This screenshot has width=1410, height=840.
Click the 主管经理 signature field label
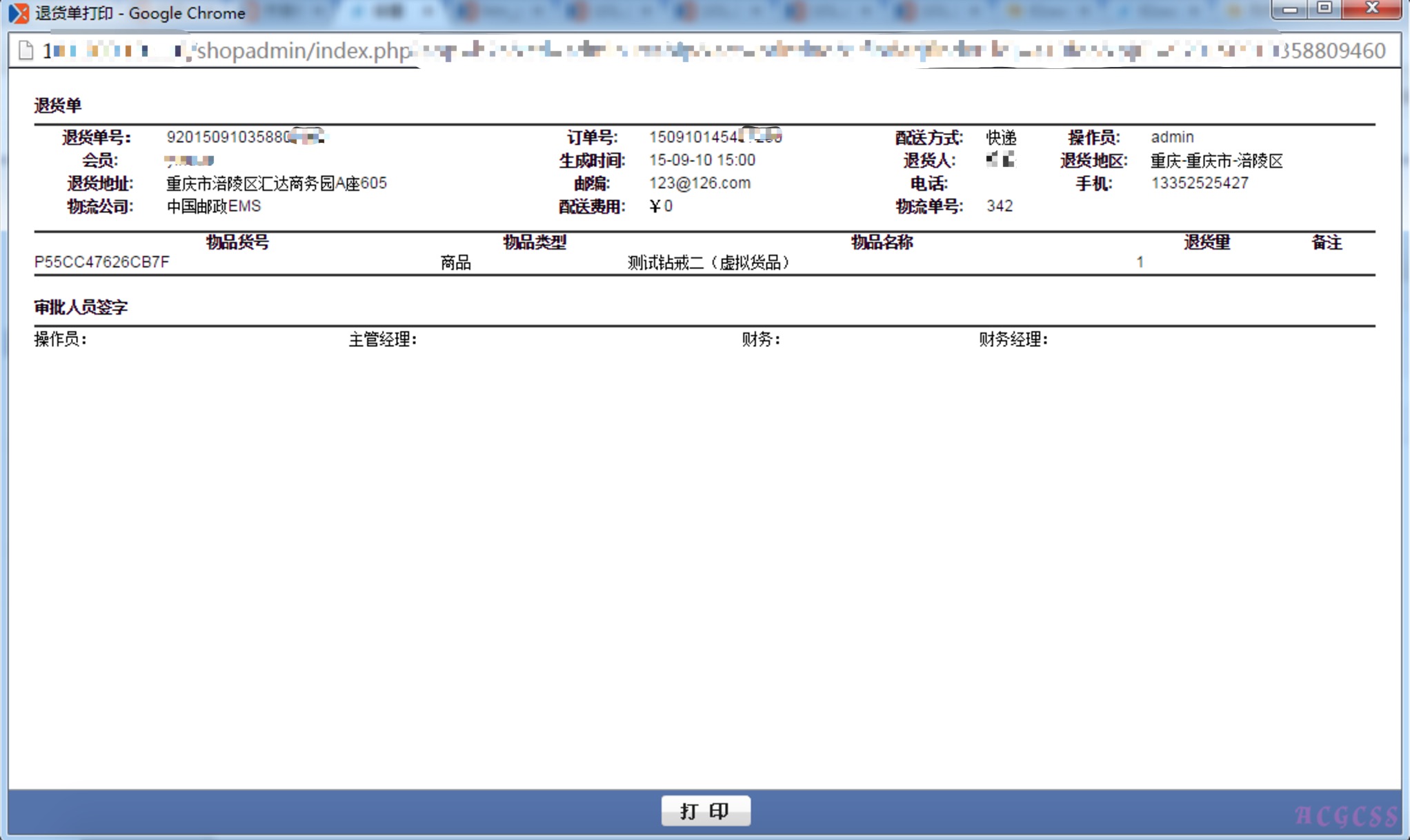(x=382, y=339)
